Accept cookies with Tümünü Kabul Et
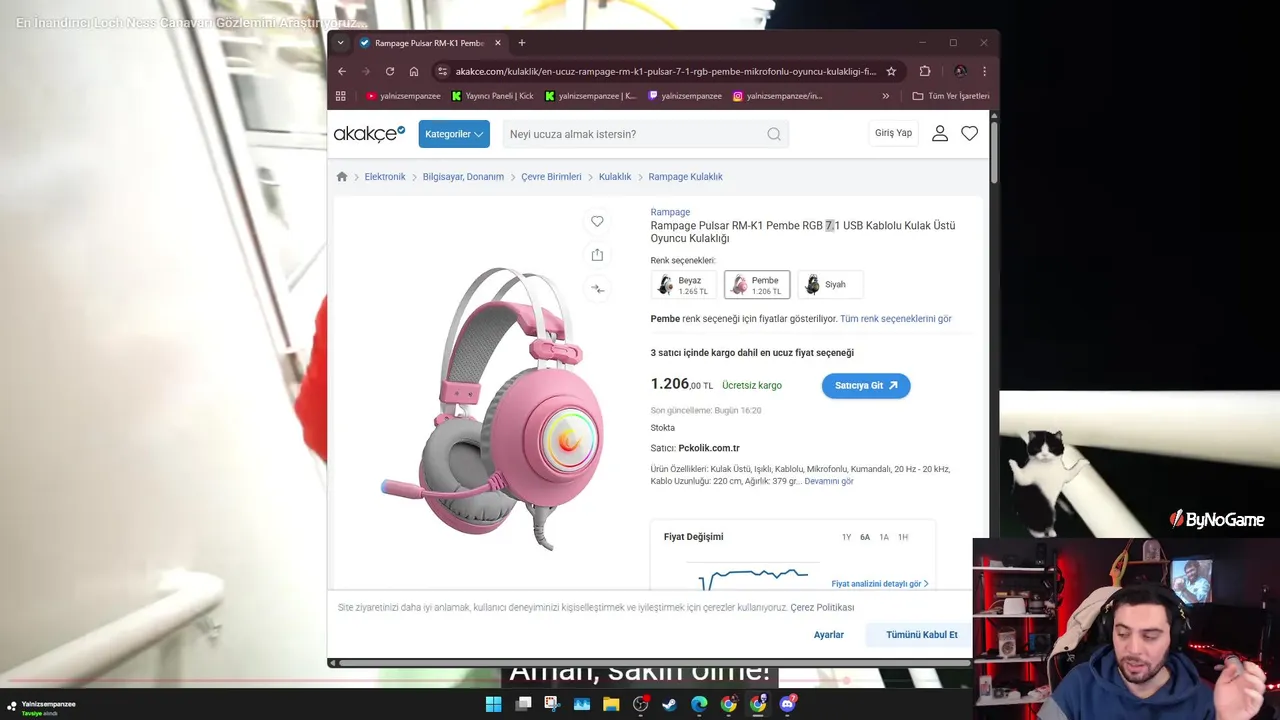 pyautogui.click(x=921, y=635)
